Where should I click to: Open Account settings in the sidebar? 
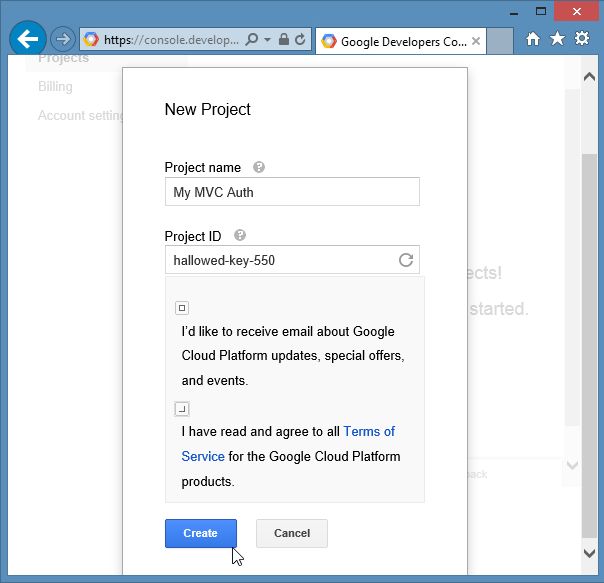click(81, 115)
